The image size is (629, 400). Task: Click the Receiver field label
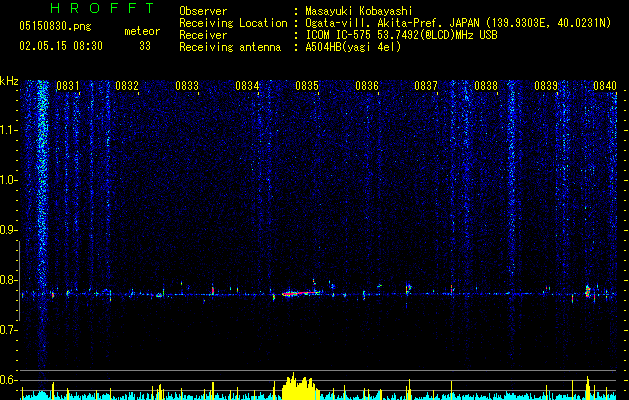coord(203,35)
